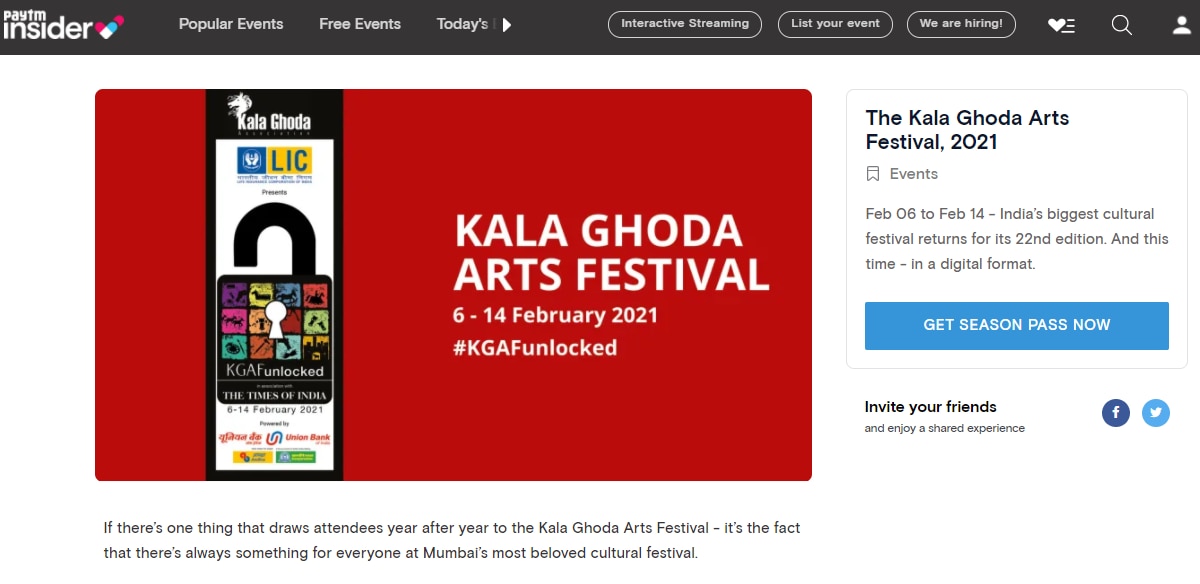Open the We are hiring! button
Screen dimensions: 1200x584
pos(961,24)
